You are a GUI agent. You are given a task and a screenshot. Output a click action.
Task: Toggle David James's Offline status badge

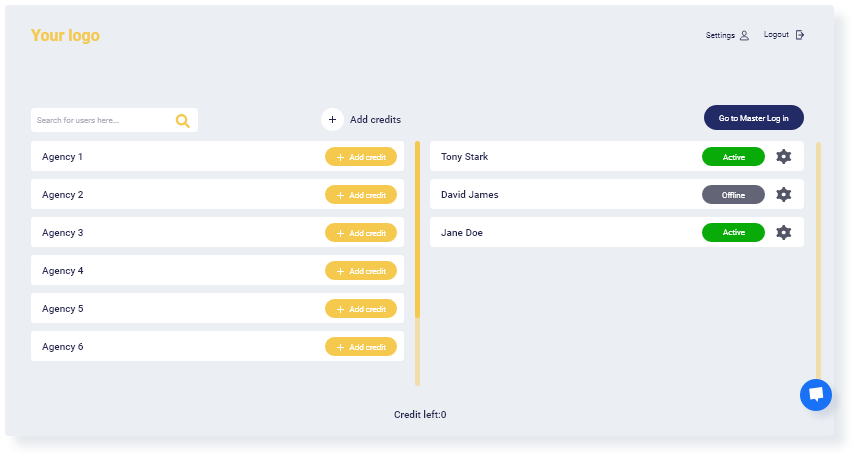point(733,195)
